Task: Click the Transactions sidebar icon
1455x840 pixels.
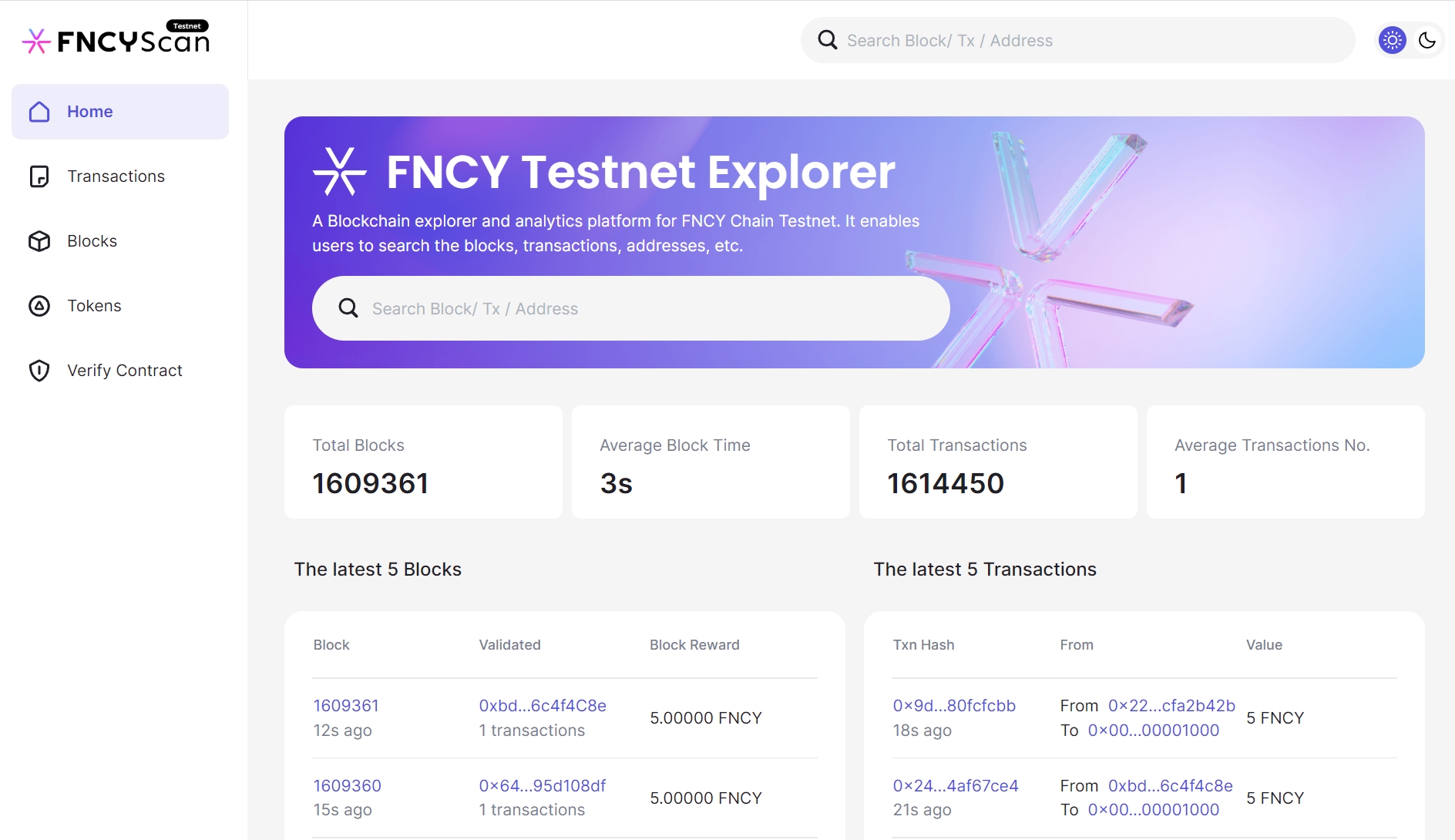Action: pyautogui.click(x=39, y=176)
